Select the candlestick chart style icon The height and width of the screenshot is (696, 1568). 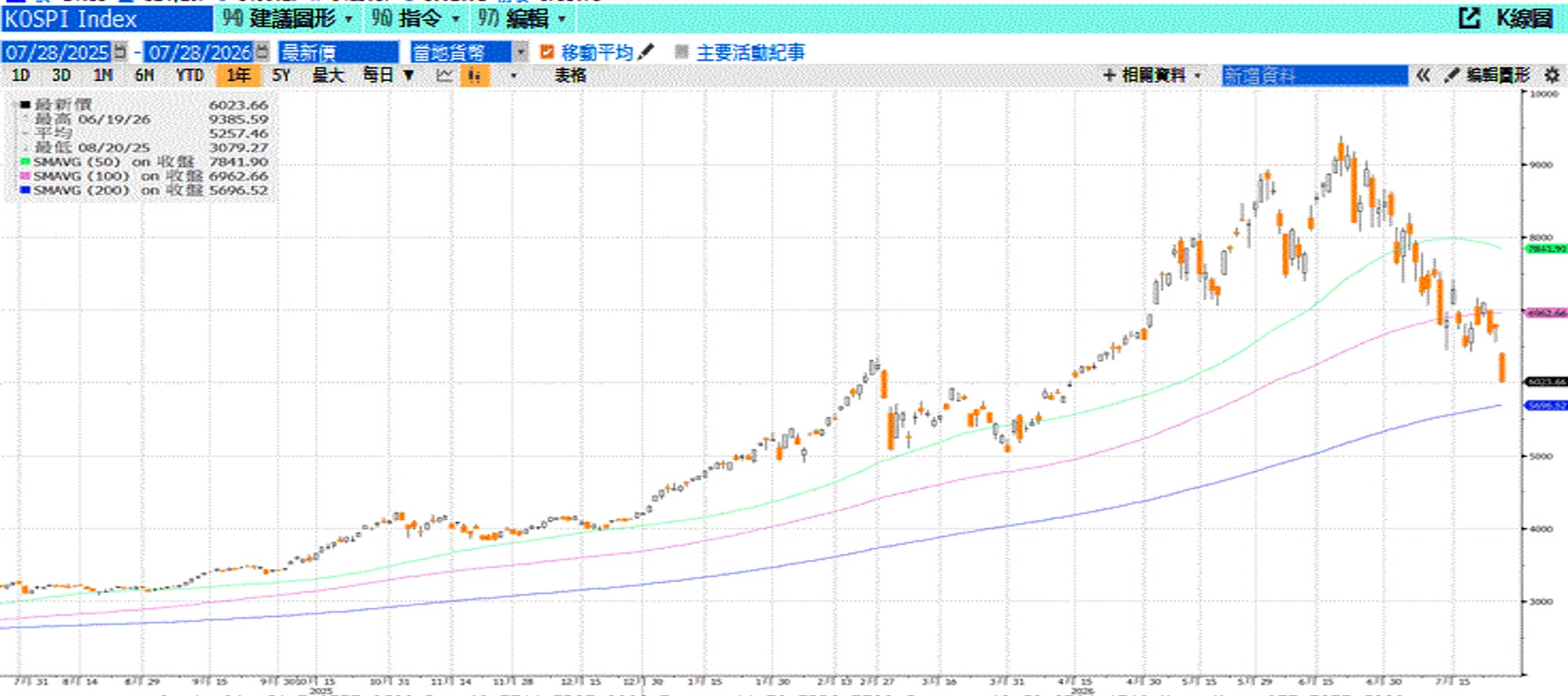point(474,75)
